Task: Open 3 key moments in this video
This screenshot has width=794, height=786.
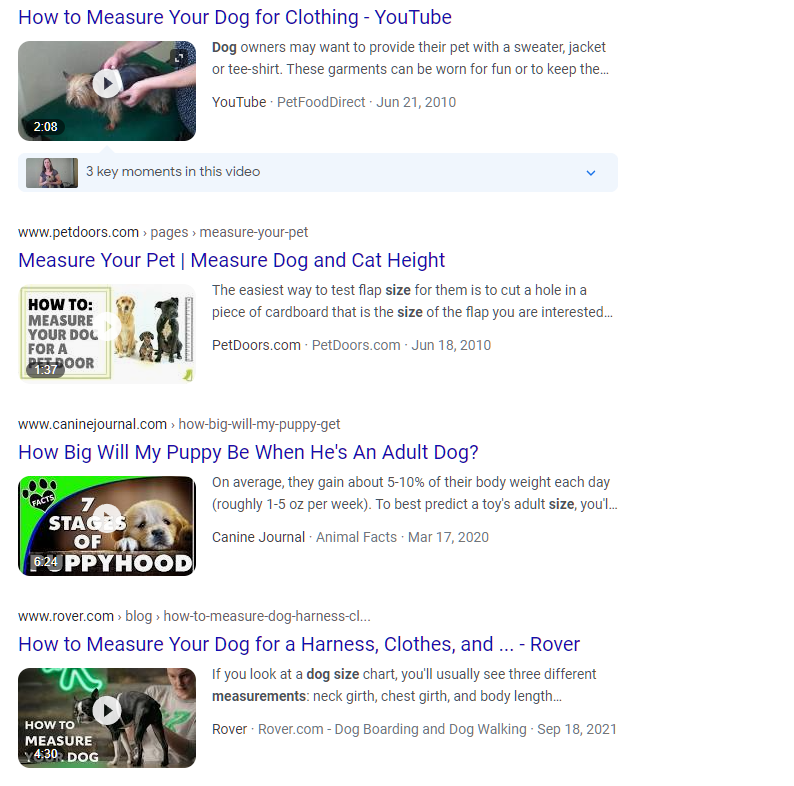Action: [173, 172]
